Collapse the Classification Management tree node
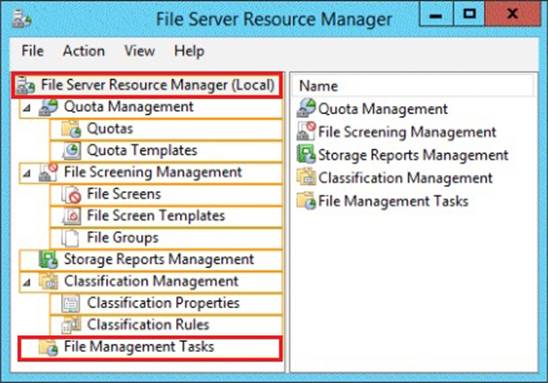This screenshot has height=383, width=548. [x=27, y=283]
